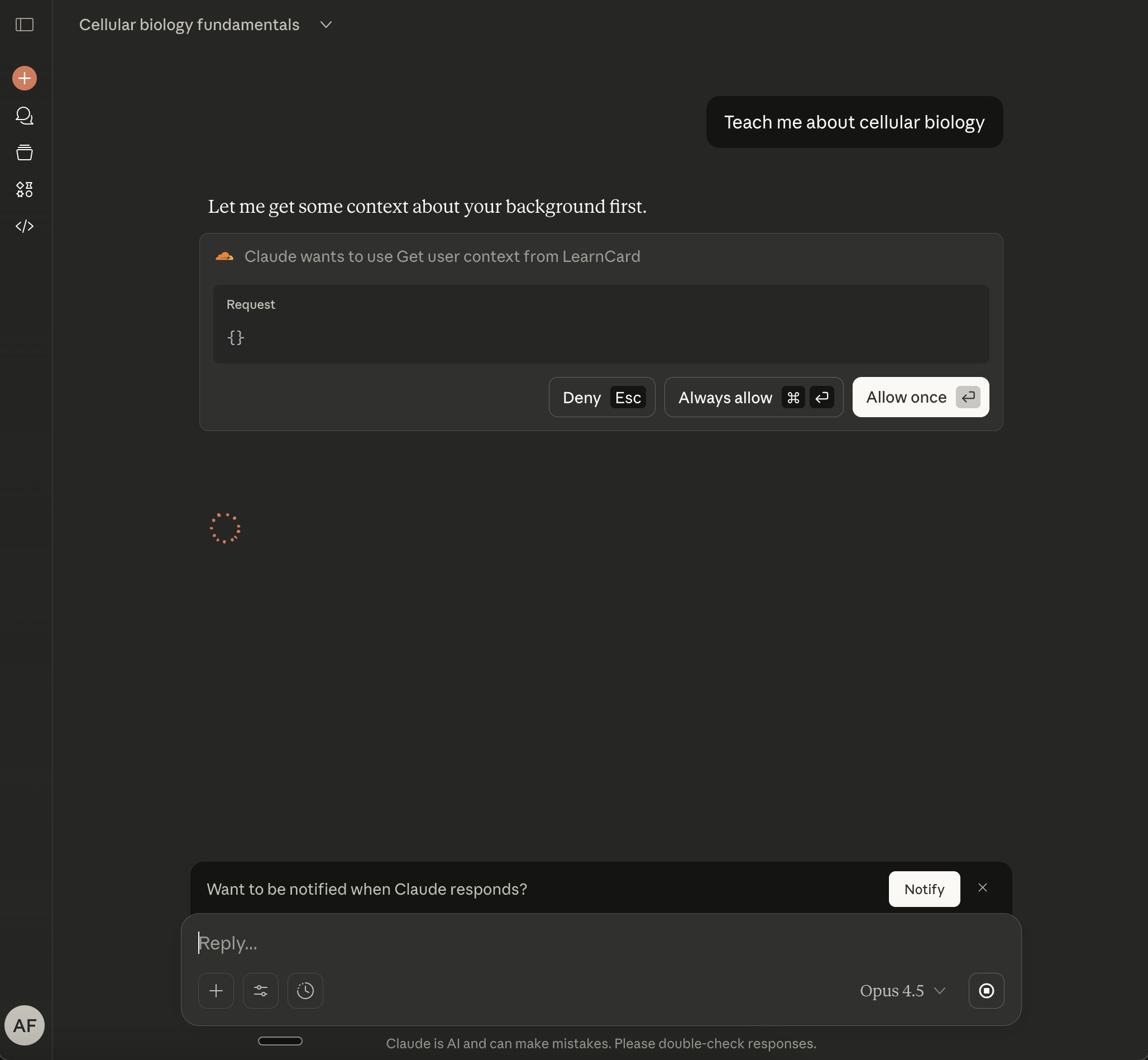Screen dimensions: 1148x1060
Task: Toggle the sidebar panel icon
Action: (25, 25)
